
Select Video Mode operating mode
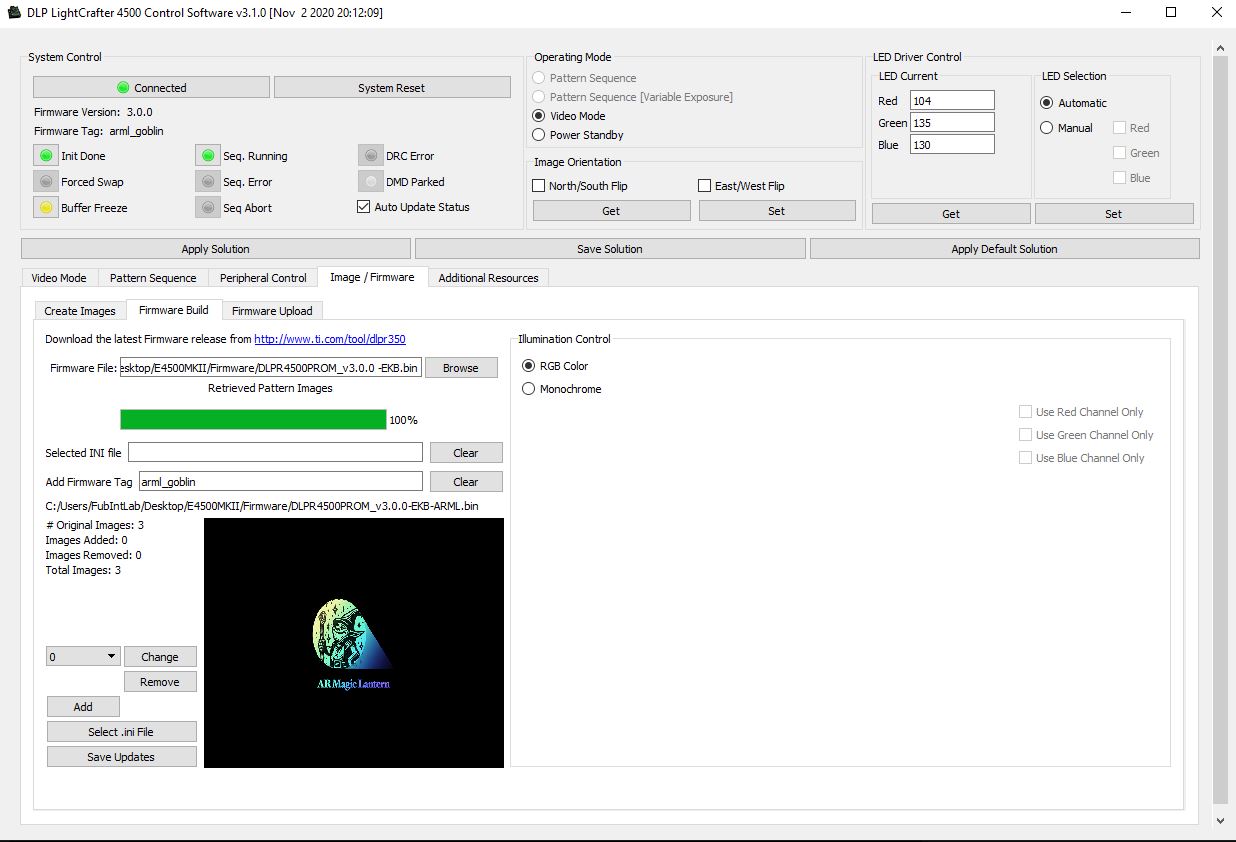[539, 116]
